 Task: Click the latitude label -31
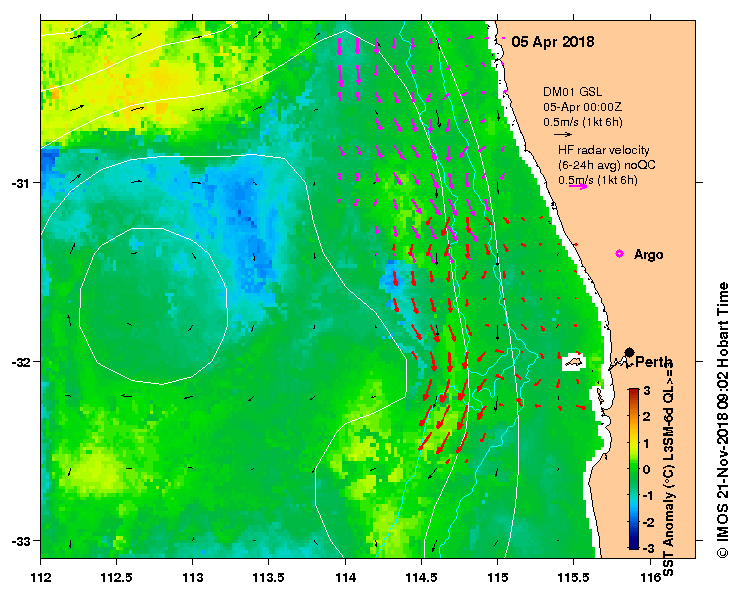click(19, 182)
